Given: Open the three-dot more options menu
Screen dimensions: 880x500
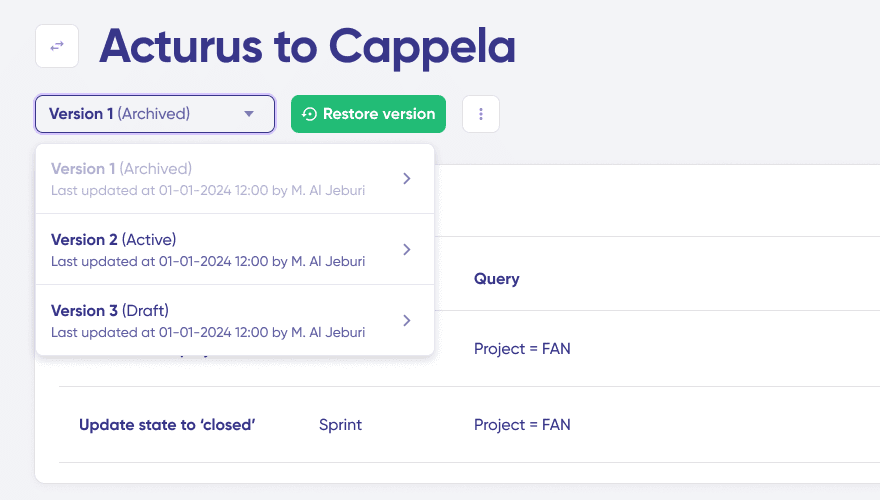Looking at the screenshot, I should (481, 114).
